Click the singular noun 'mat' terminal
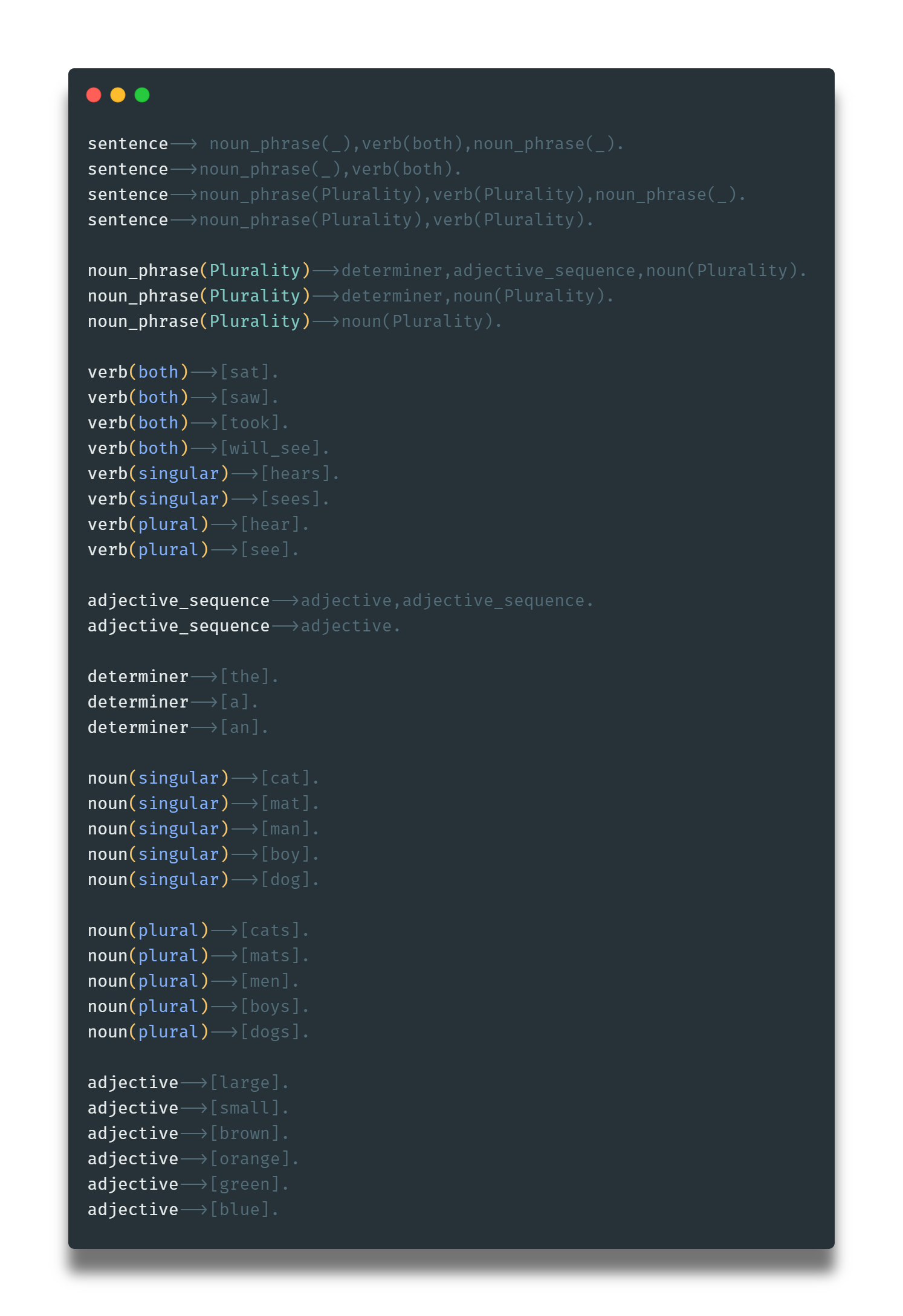 click(285, 804)
